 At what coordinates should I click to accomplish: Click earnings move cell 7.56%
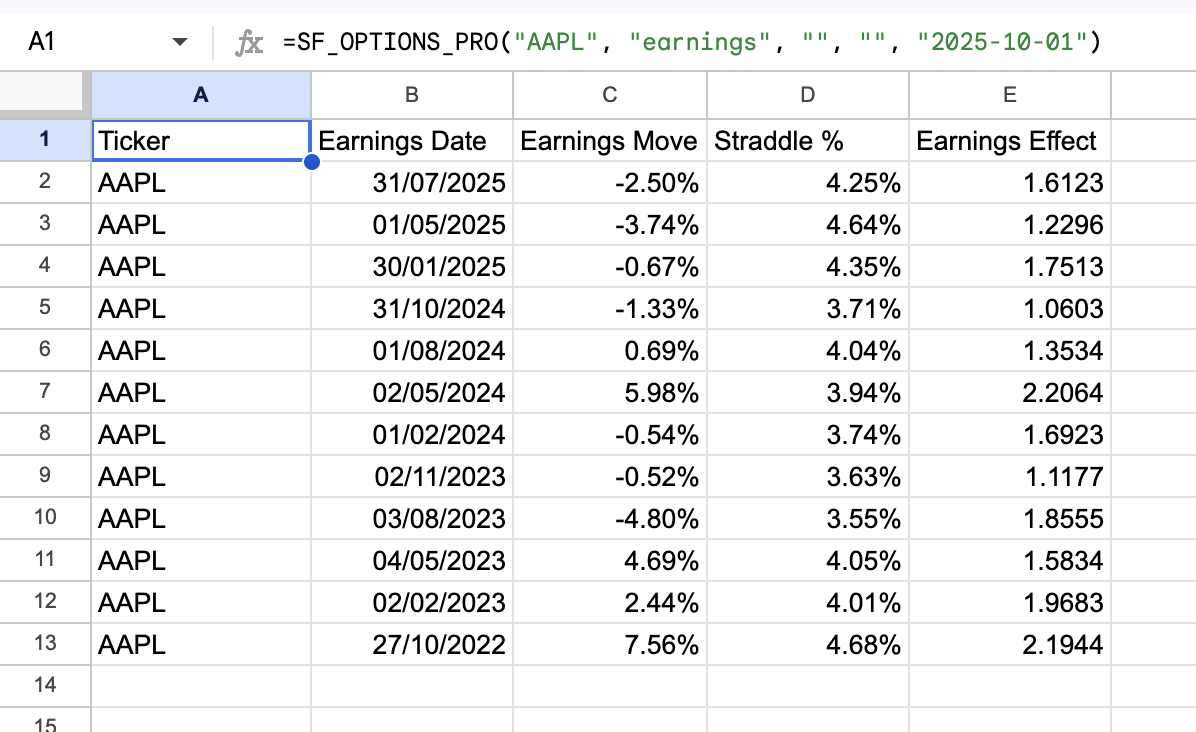pyautogui.click(x=610, y=644)
